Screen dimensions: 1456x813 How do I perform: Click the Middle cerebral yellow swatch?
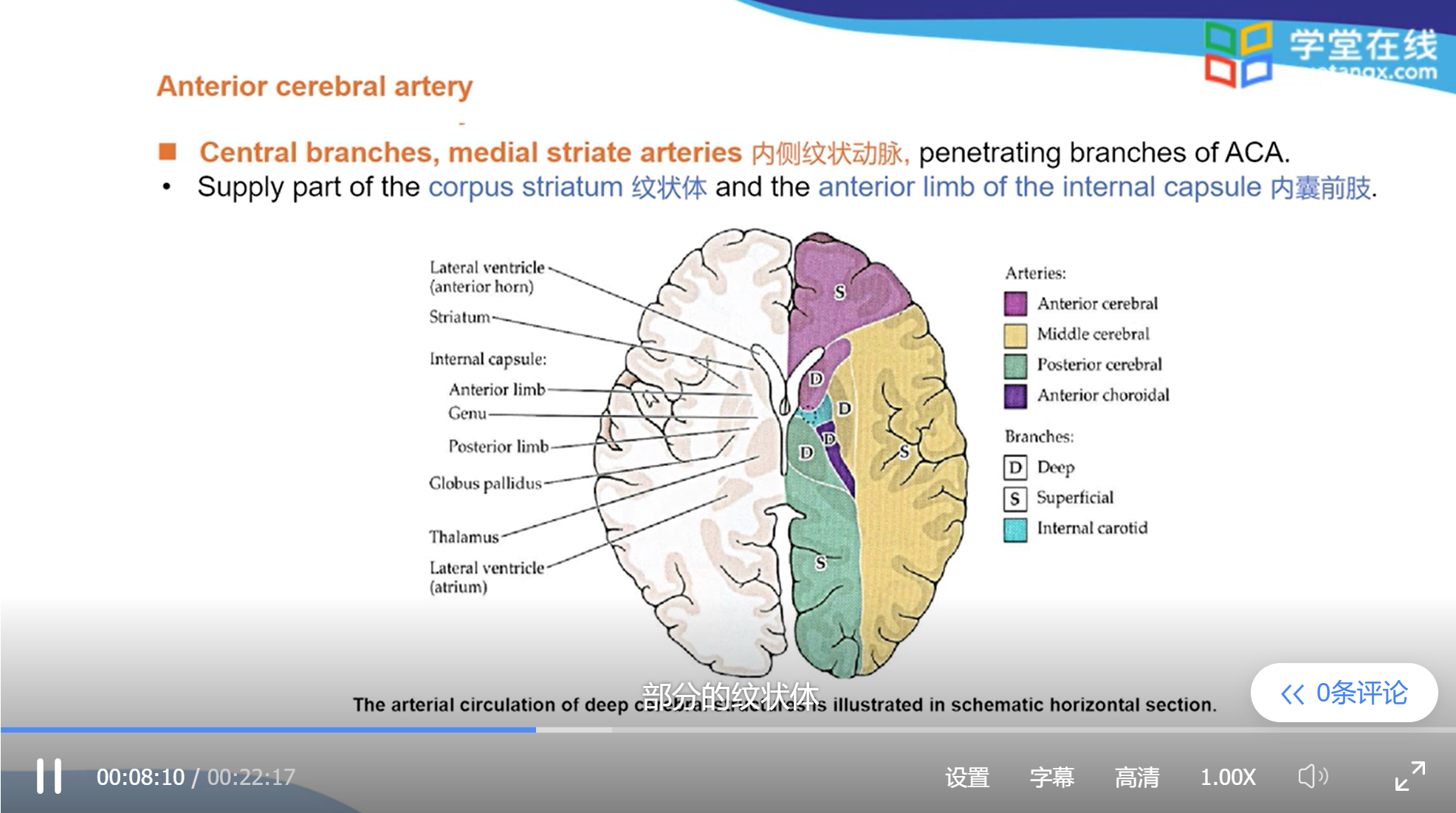pyautogui.click(x=1015, y=335)
